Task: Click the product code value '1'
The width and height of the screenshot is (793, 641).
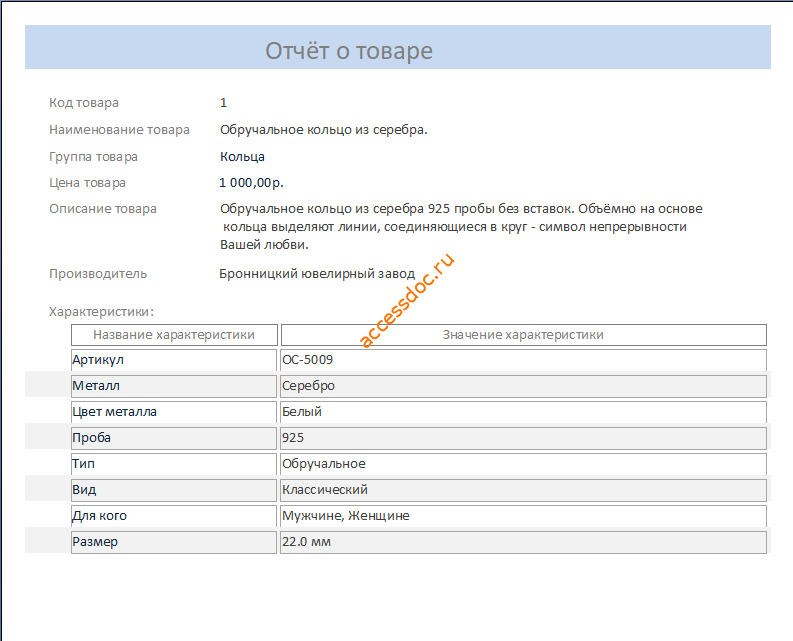Action: (x=223, y=103)
